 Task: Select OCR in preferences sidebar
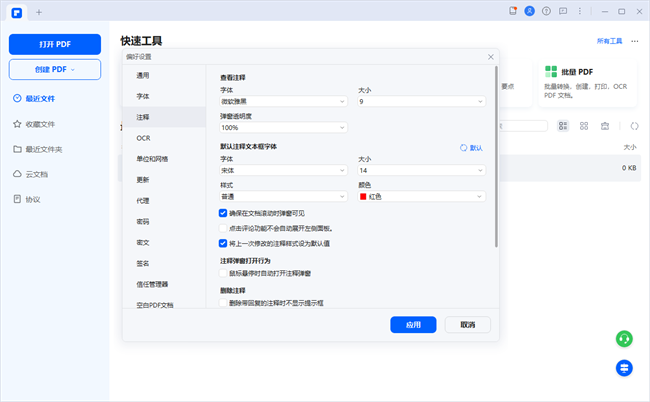pyautogui.click(x=143, y=138)
